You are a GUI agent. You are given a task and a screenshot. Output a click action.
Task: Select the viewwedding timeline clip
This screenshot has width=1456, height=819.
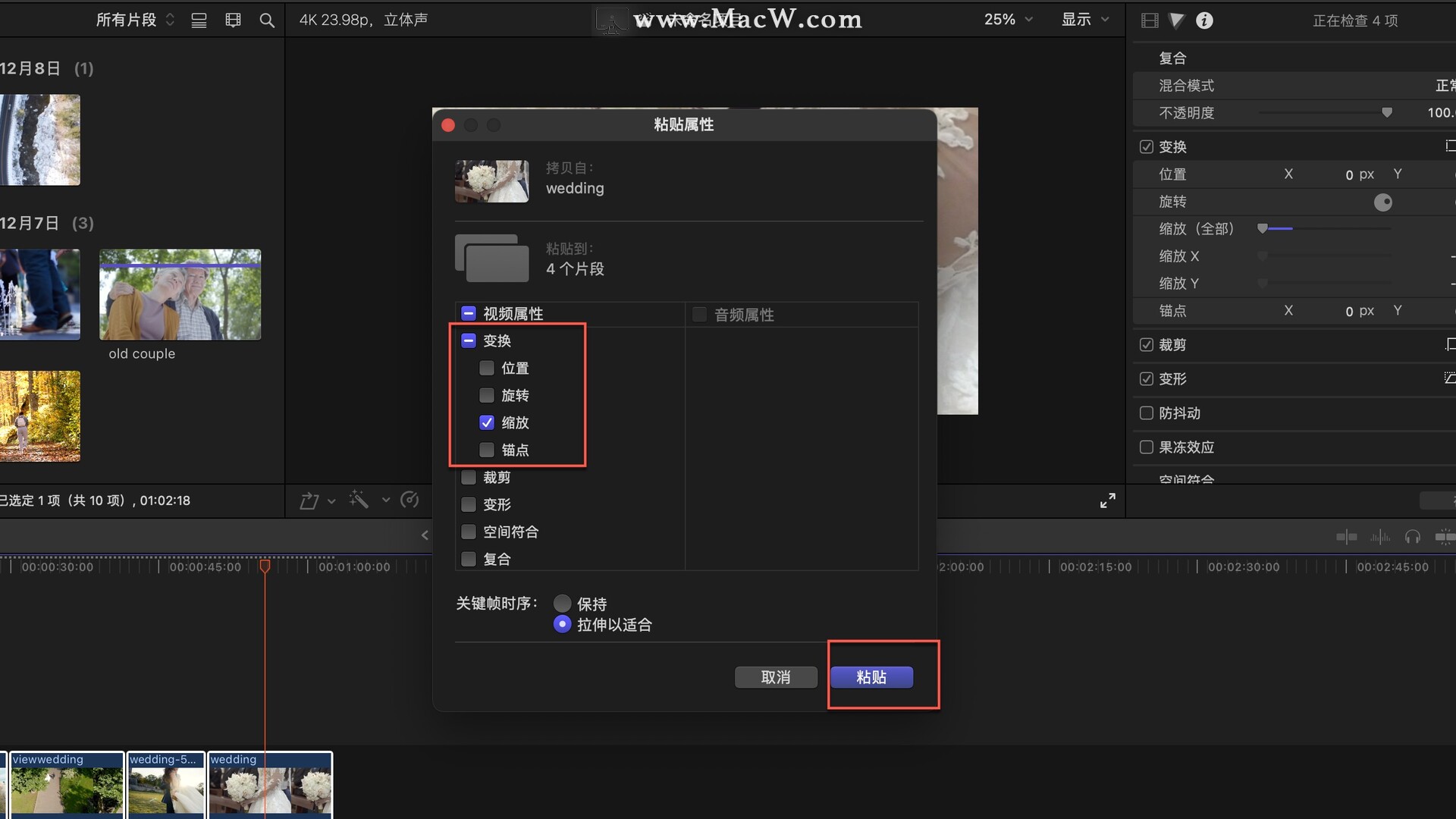[x=67, y=784]
